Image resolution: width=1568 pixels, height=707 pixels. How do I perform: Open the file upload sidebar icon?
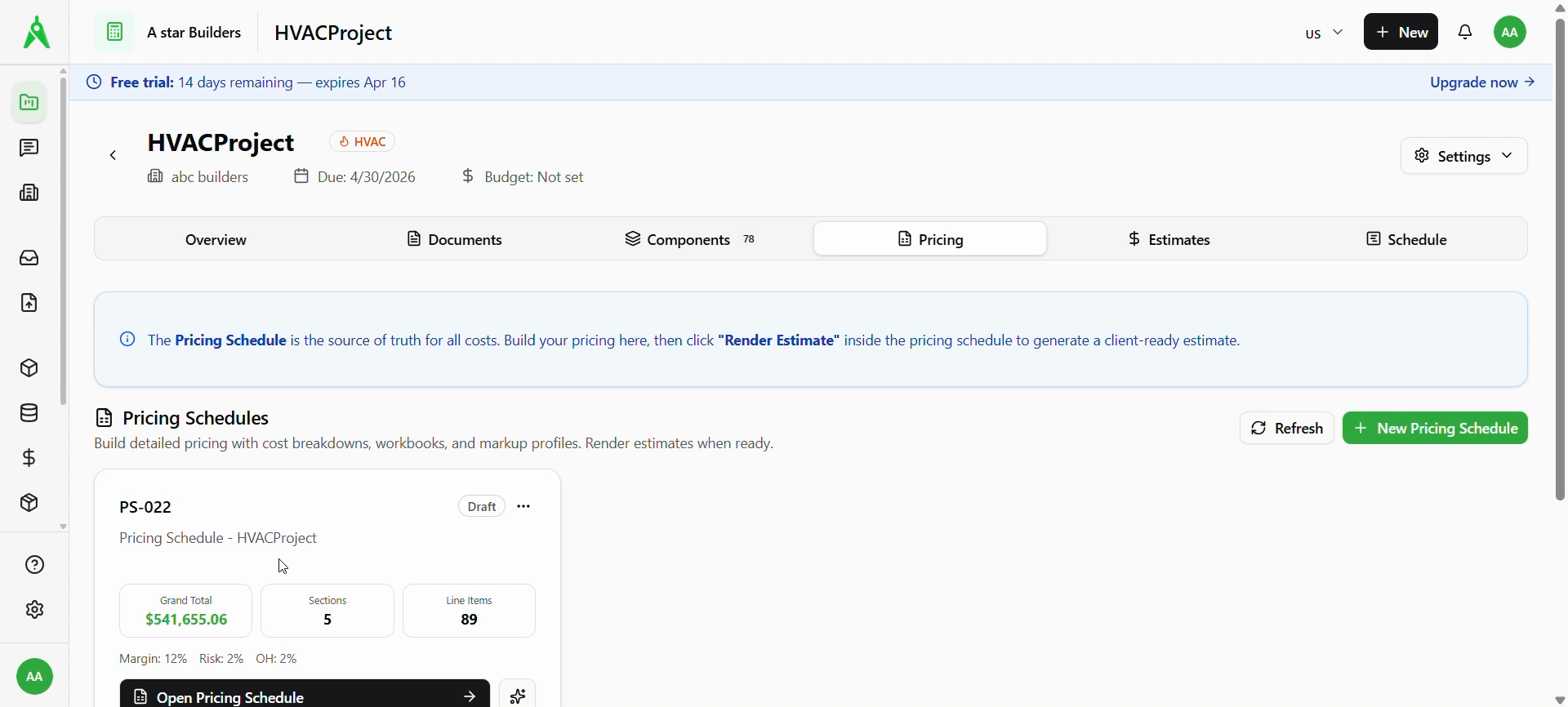29,303
